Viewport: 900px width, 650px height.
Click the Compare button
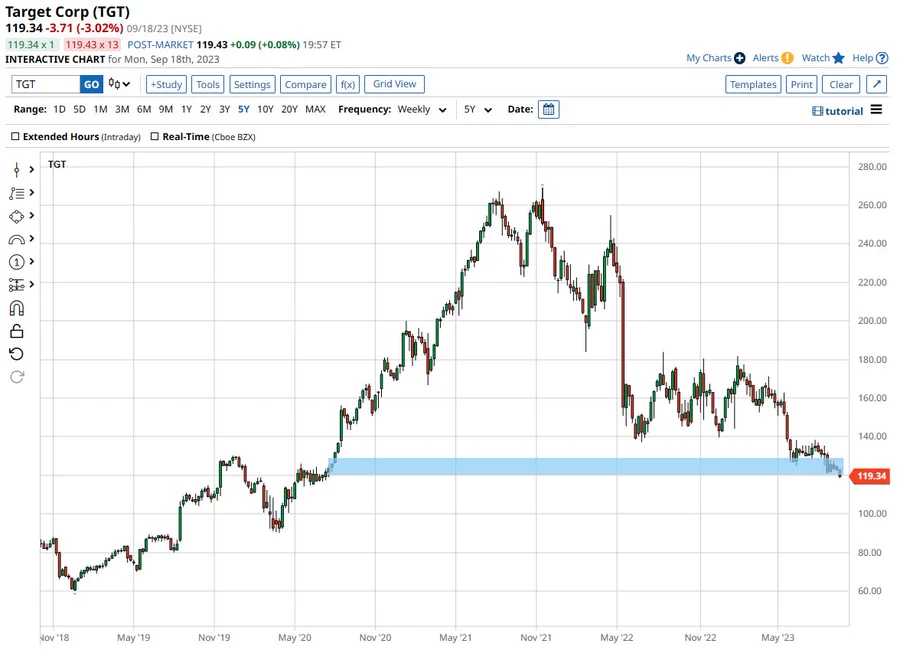305,84
